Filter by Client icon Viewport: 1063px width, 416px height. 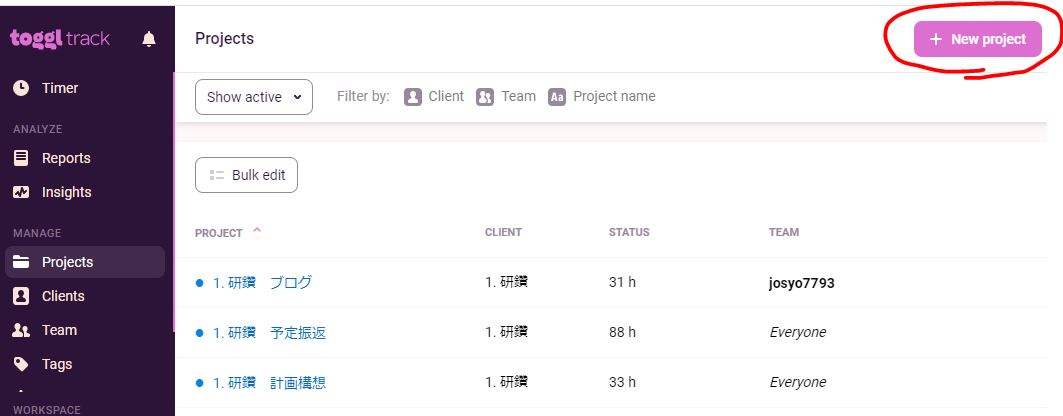[413, 97]
